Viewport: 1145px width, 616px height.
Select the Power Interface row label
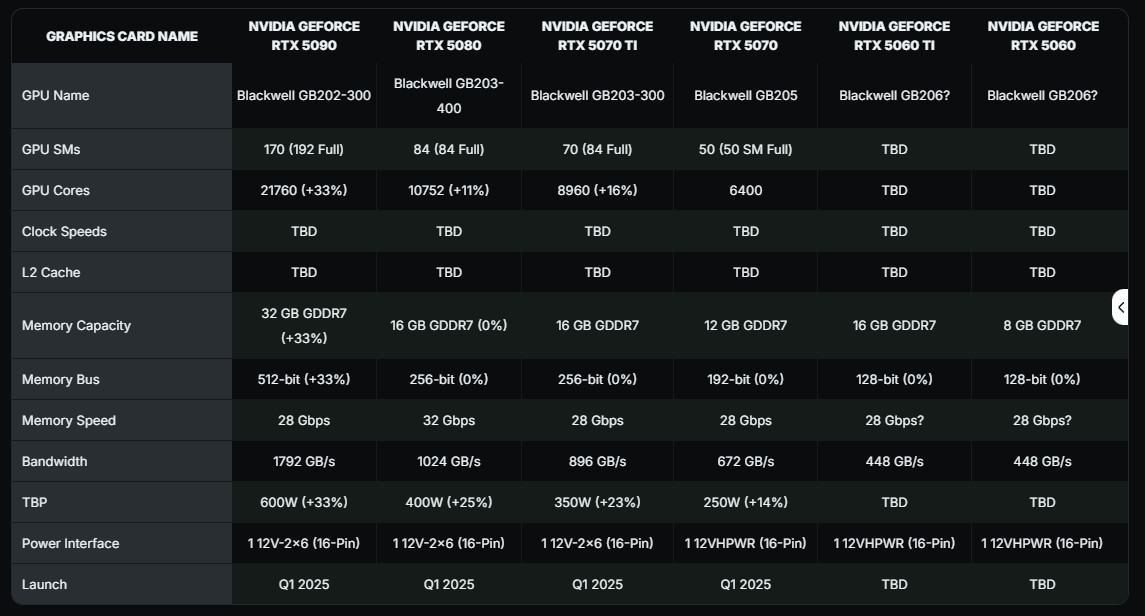click(x=70, y=544)
